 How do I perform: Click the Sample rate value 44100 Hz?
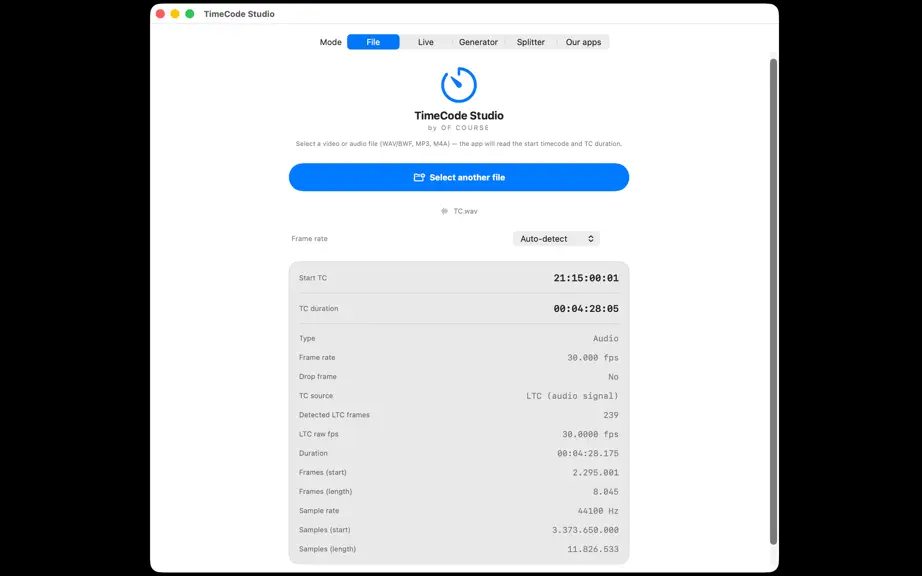tap(598, 511)
